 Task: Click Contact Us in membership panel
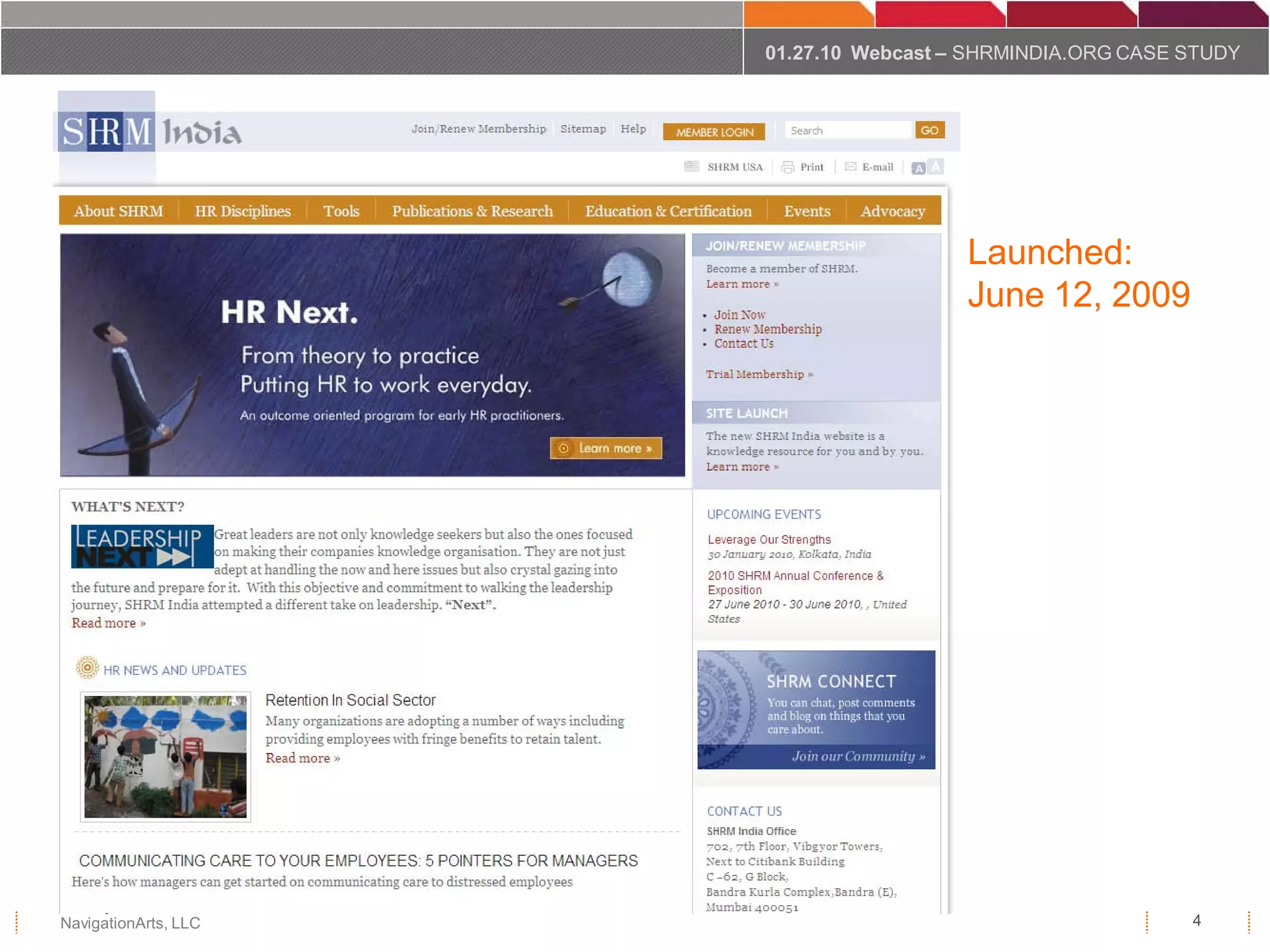744,343
